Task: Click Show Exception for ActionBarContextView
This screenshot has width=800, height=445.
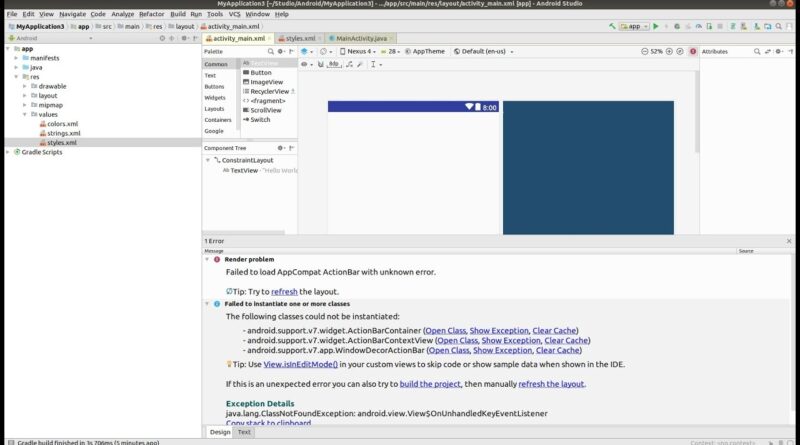Action: click(x=511, y=340)
